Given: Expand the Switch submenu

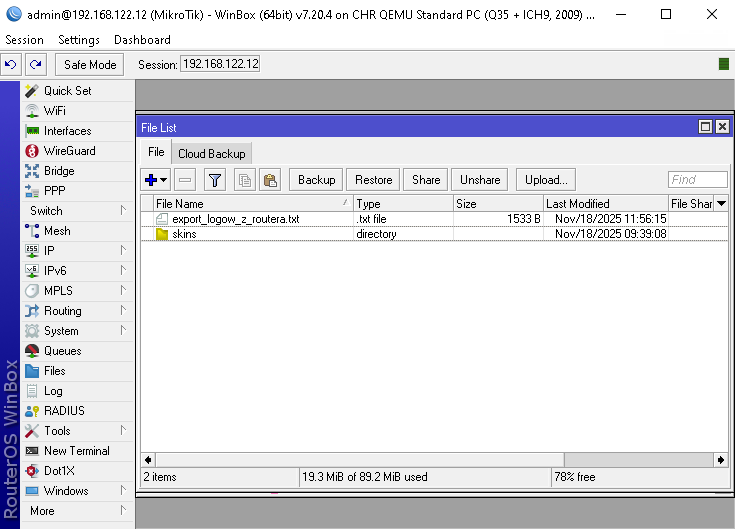Looking at the screenshot, I should [x=77, y=211].
